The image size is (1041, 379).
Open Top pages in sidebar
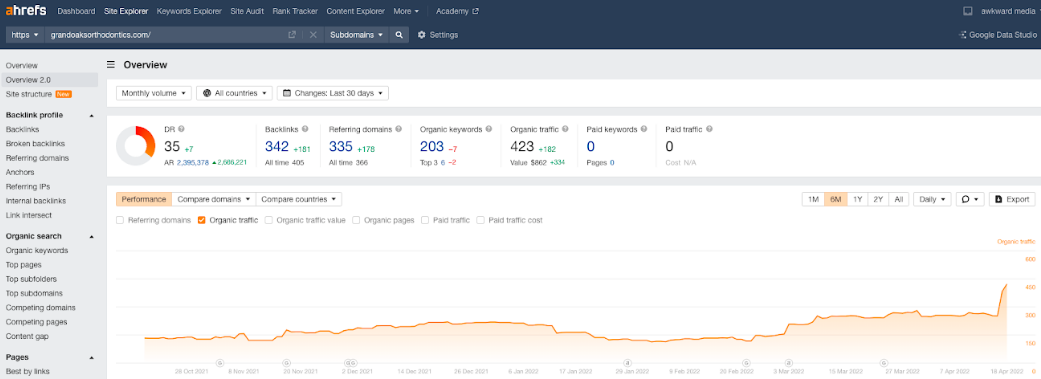click(x=23, y=265)
